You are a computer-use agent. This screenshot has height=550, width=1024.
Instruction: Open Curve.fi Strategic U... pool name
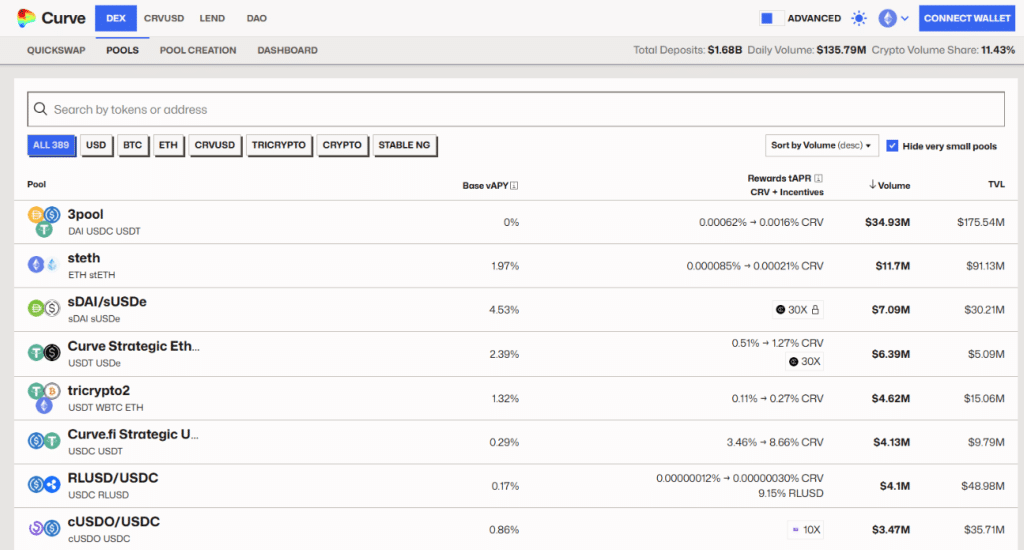[x=133, y=434]
